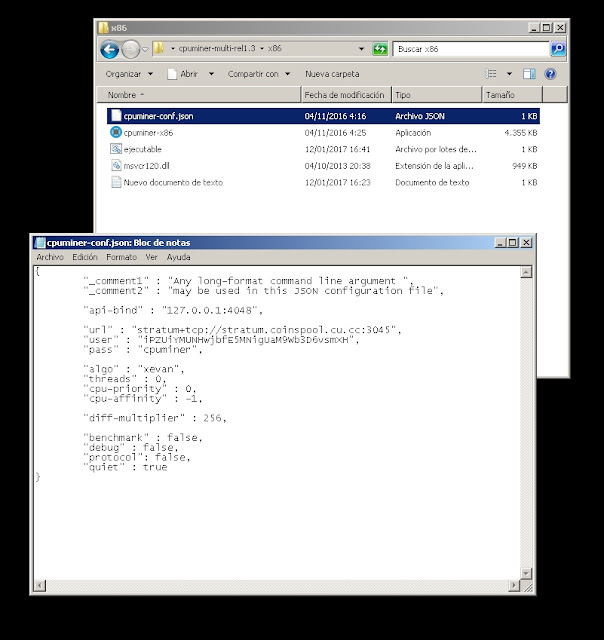604x640 pixels.
Task: Click the "diff-multiplier" line text
Action: click(155, 418)
